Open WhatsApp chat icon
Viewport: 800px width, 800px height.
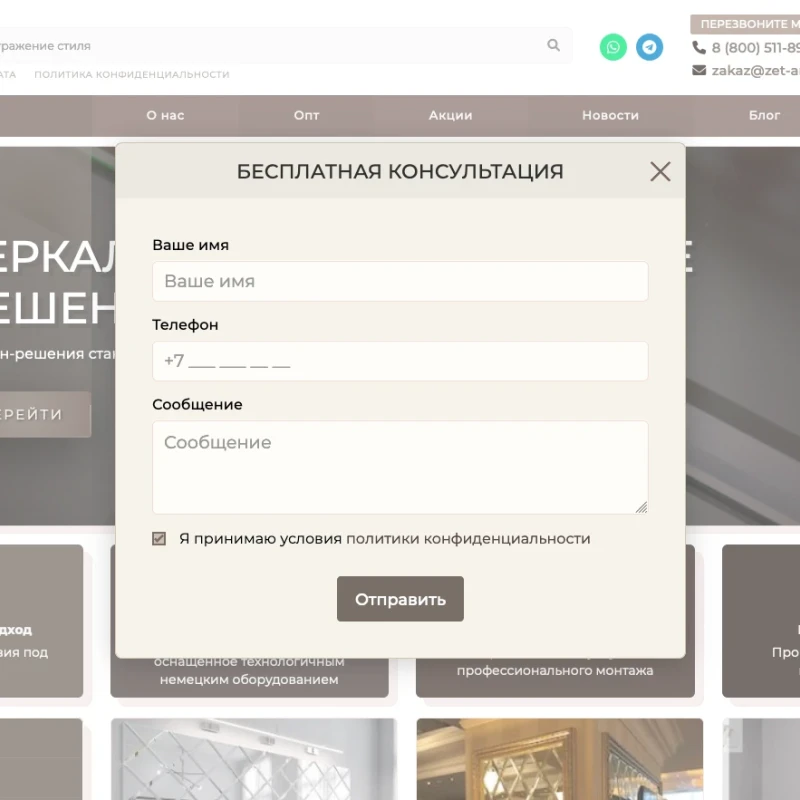613,47
